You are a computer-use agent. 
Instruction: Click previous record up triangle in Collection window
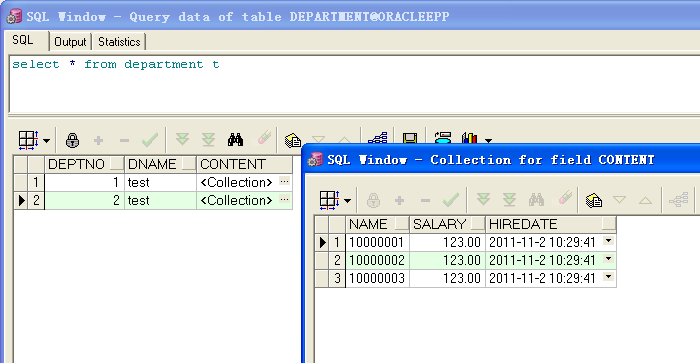[645, 200]
